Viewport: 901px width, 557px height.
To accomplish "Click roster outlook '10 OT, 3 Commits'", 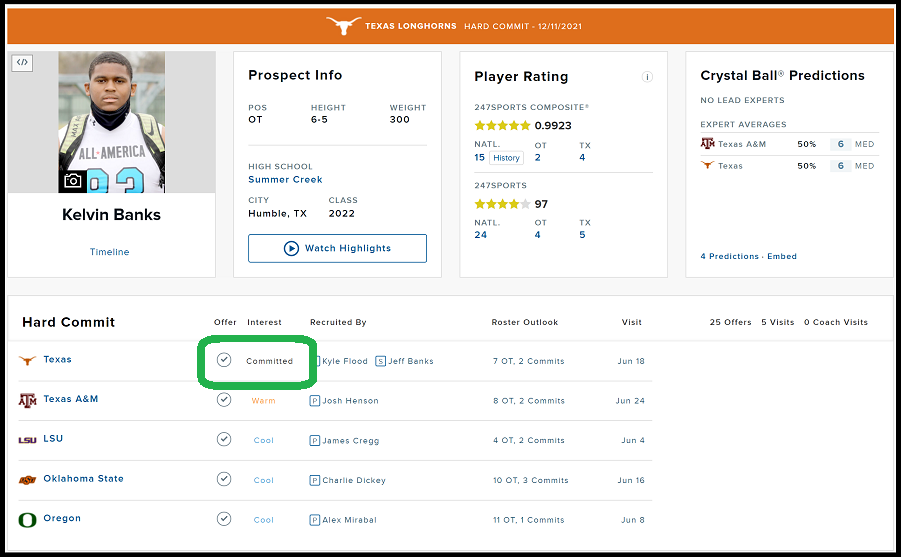I will click(530, 480).
